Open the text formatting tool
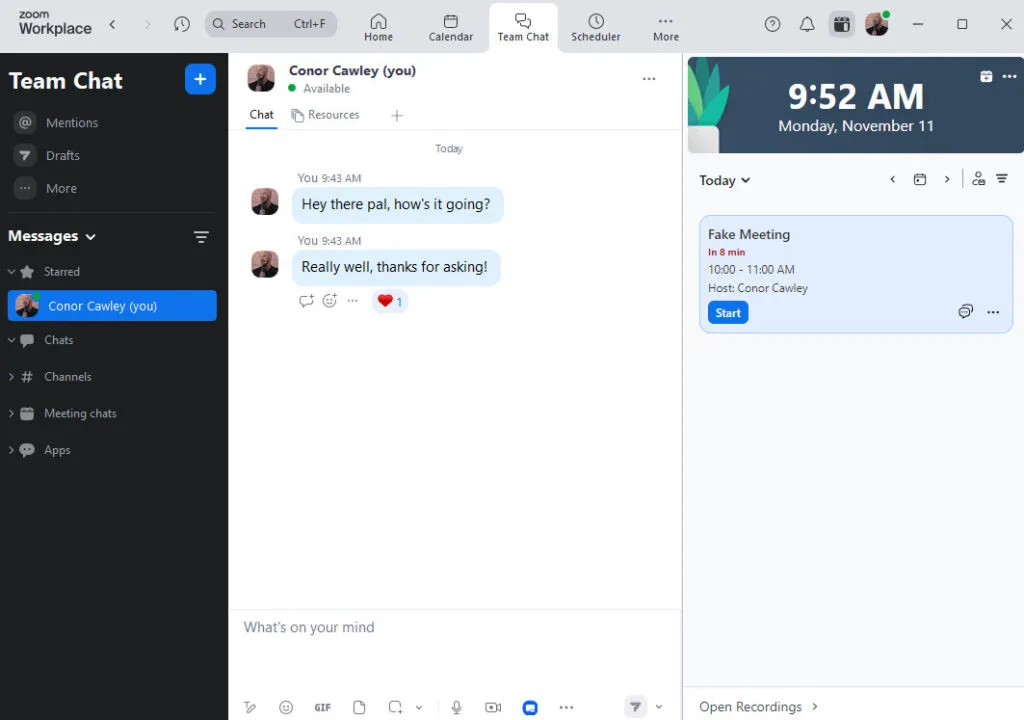 (x=250, y=707)
